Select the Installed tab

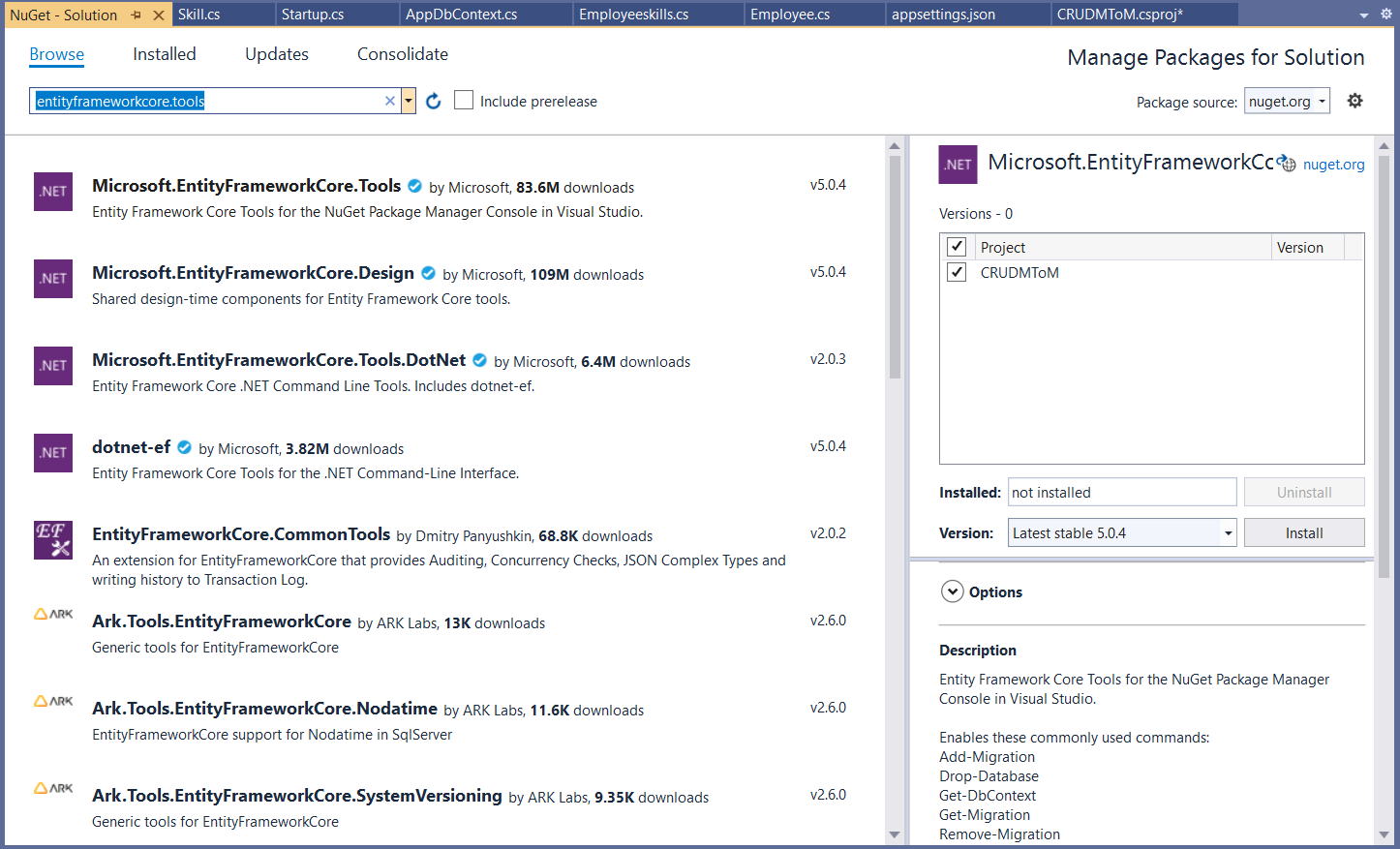point(165,54)
